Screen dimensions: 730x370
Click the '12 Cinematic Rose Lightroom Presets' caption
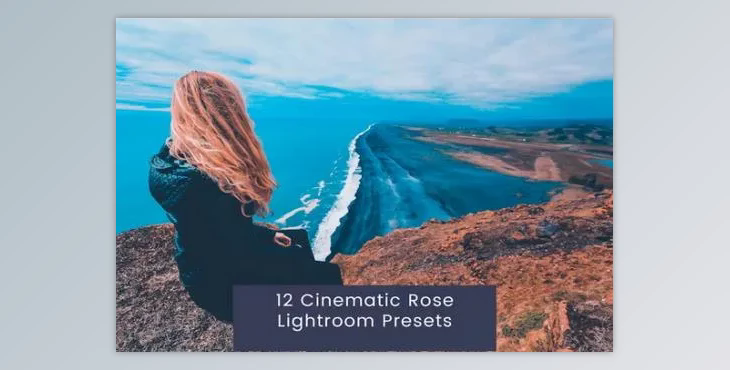click(x=364, y=310)
